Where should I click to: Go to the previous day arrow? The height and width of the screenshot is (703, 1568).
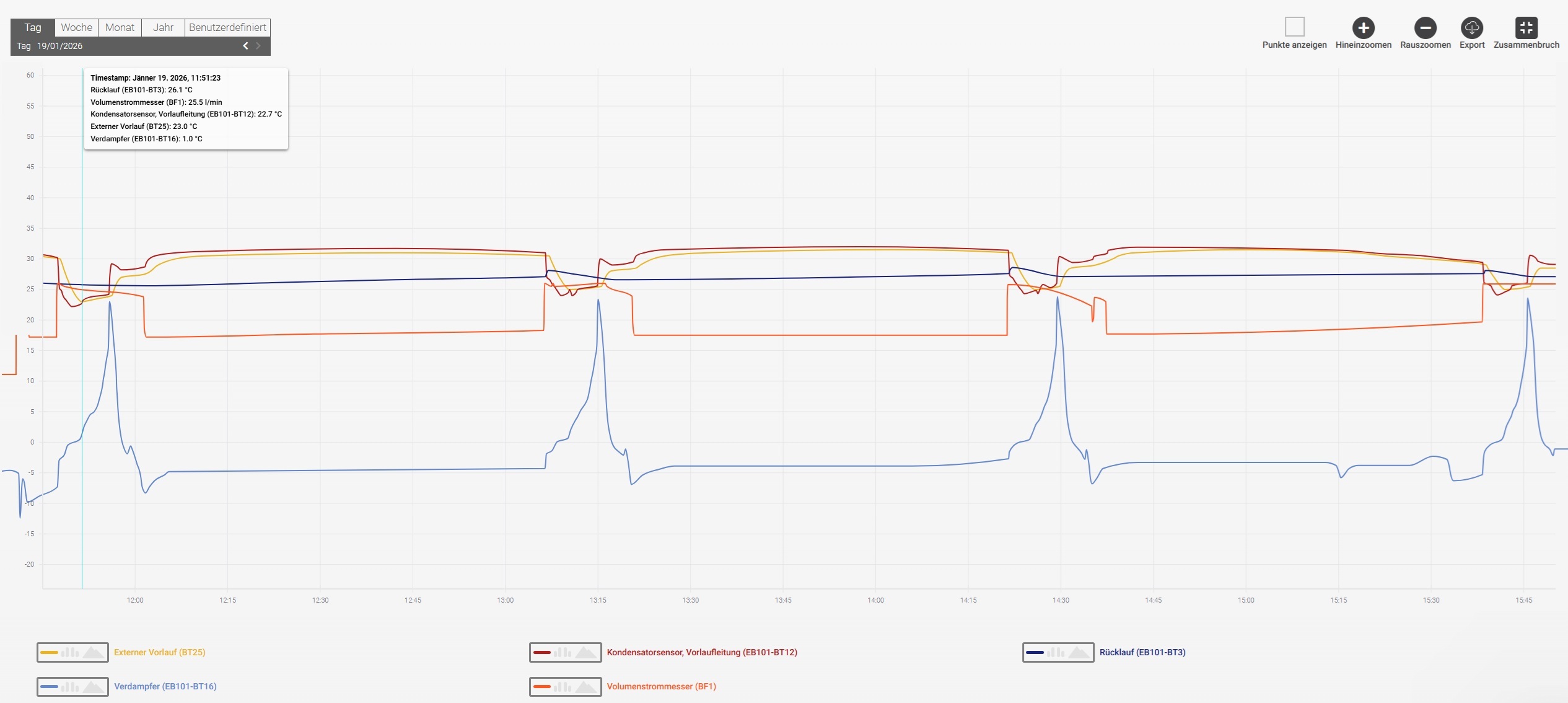click(245, 46)
